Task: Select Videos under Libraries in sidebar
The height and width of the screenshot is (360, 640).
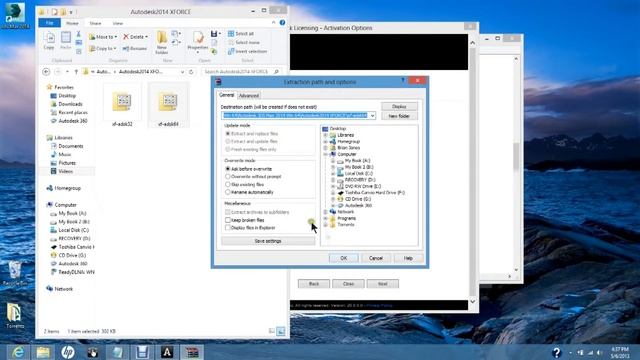Action: 65,171
